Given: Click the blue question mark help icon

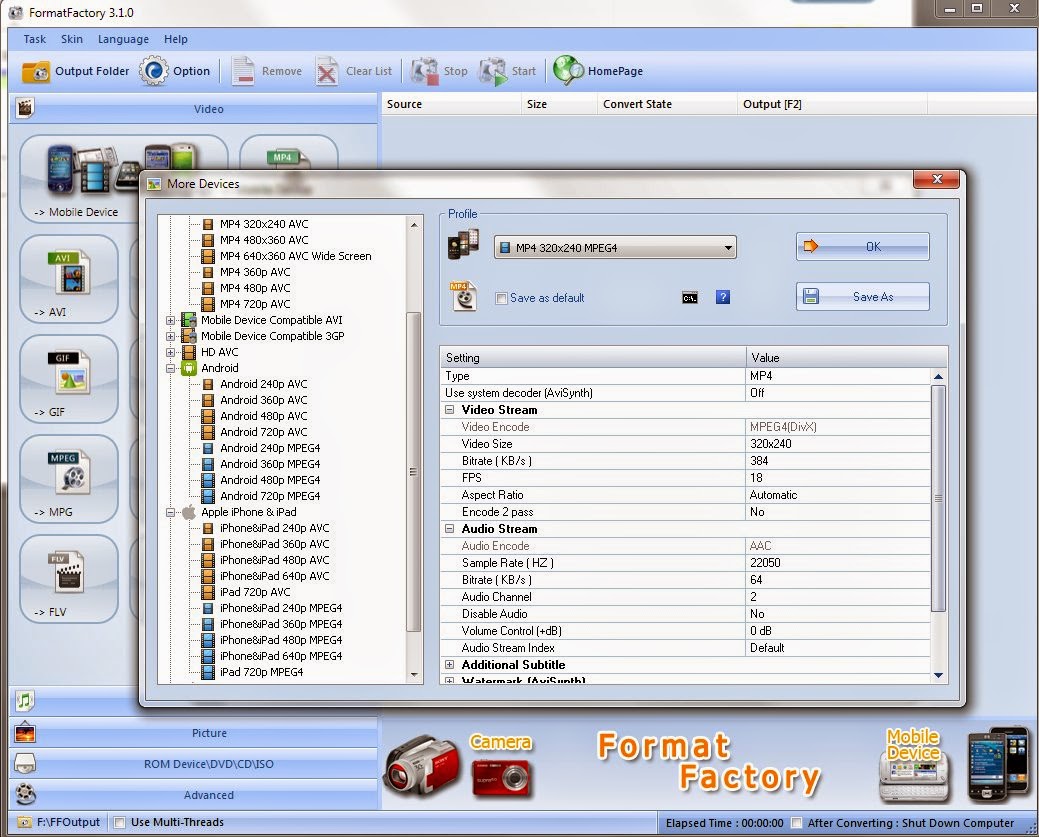Looking at the screenshot, I should (x=723, y=297).
